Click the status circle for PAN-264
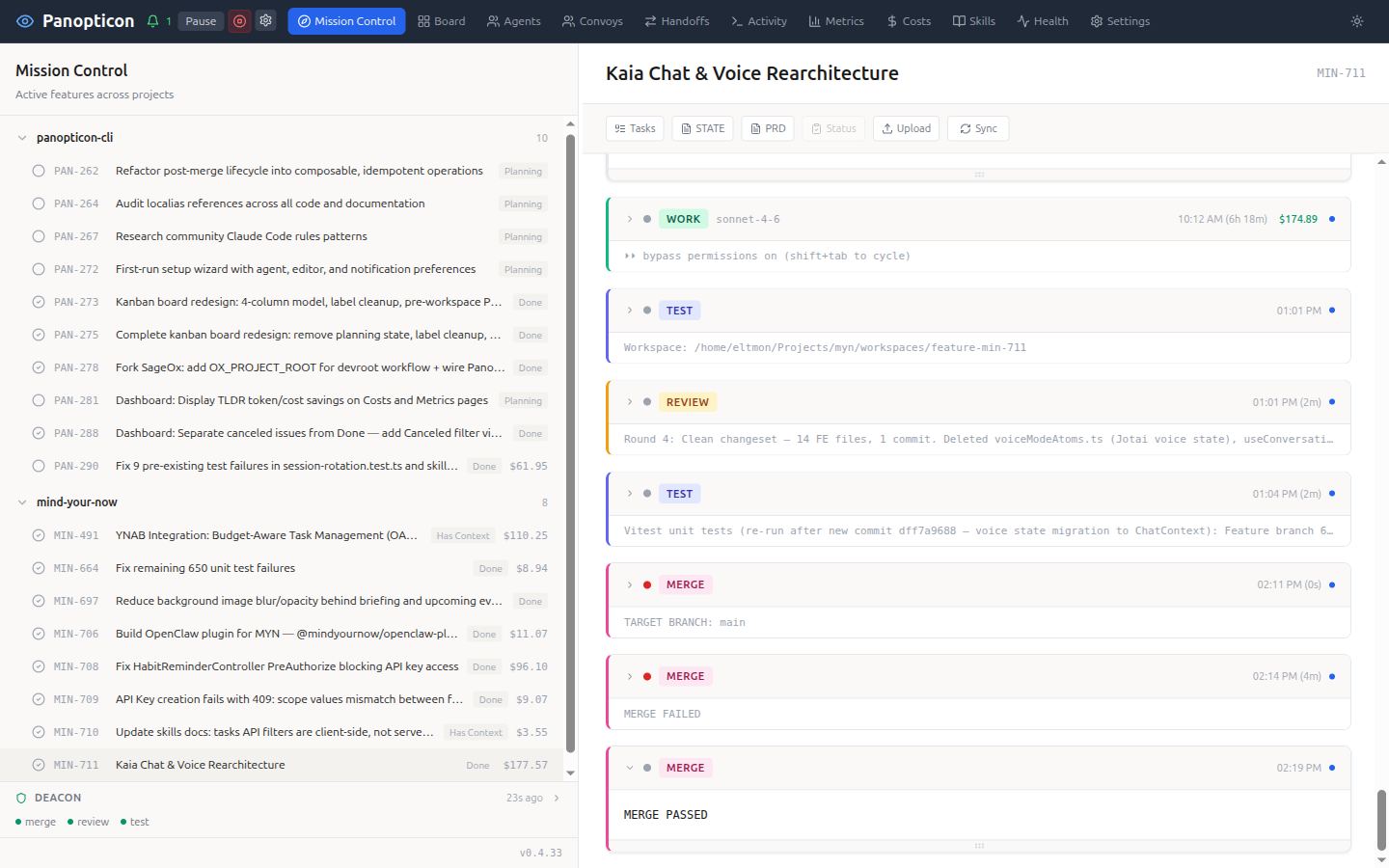1389x868 pixels. tap(39, 203)
